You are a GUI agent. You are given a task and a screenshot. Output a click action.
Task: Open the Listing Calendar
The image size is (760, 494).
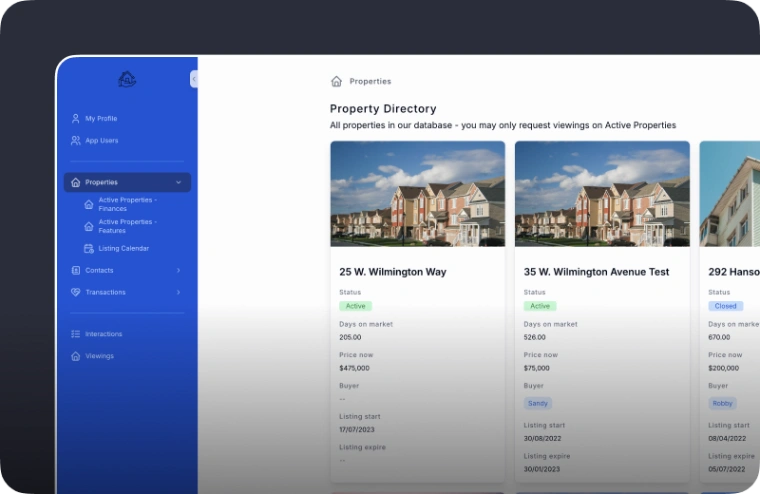124,248
